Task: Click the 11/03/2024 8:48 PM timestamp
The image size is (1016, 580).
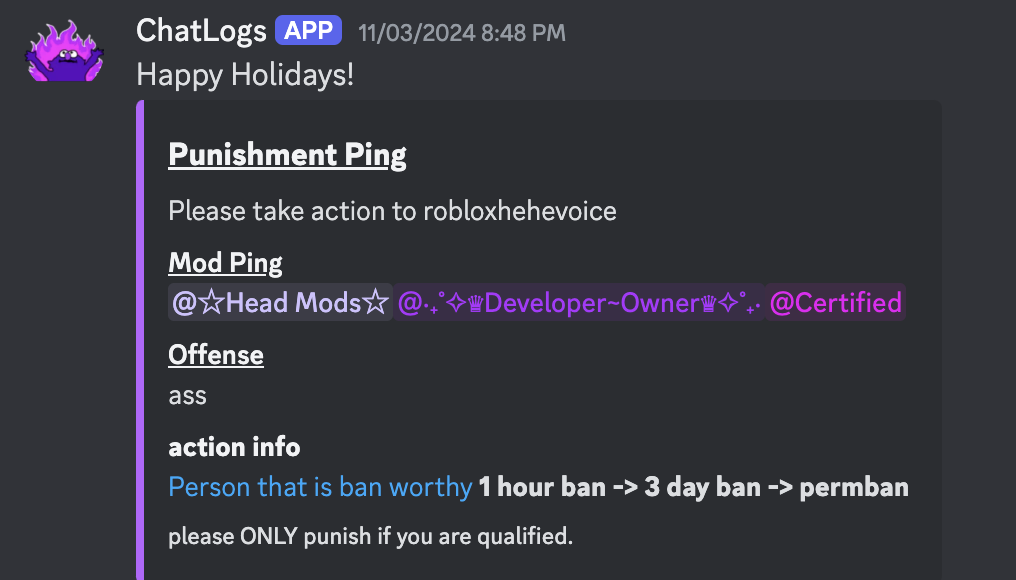Action: click(x=462, y=33)
